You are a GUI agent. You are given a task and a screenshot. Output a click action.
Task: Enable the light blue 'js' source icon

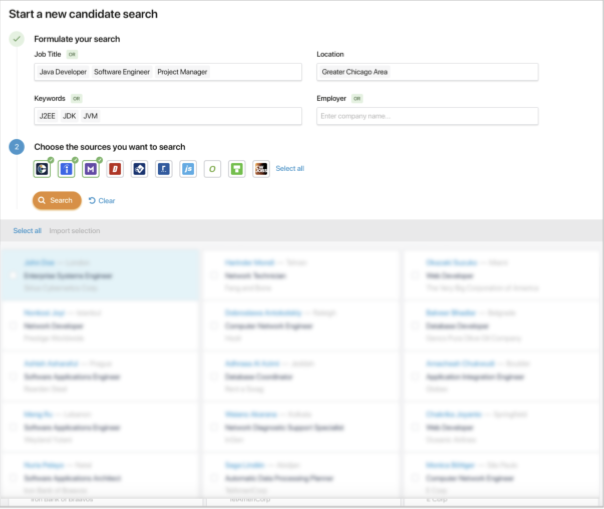point(188,169)
